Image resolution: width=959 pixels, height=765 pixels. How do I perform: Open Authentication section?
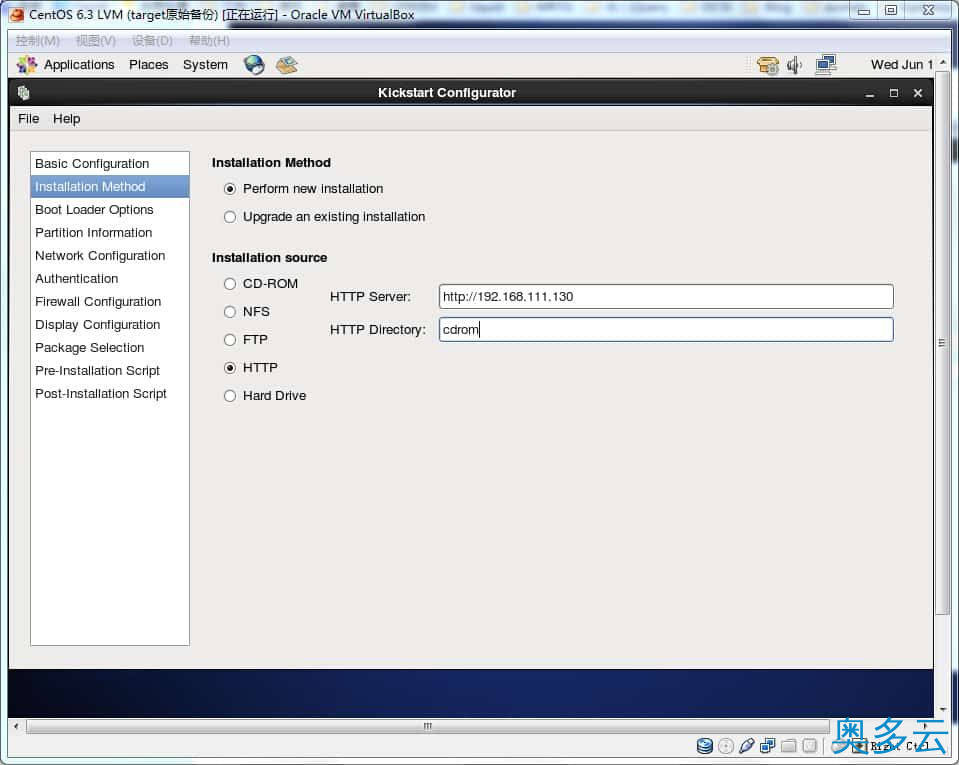tap(109, 278)
